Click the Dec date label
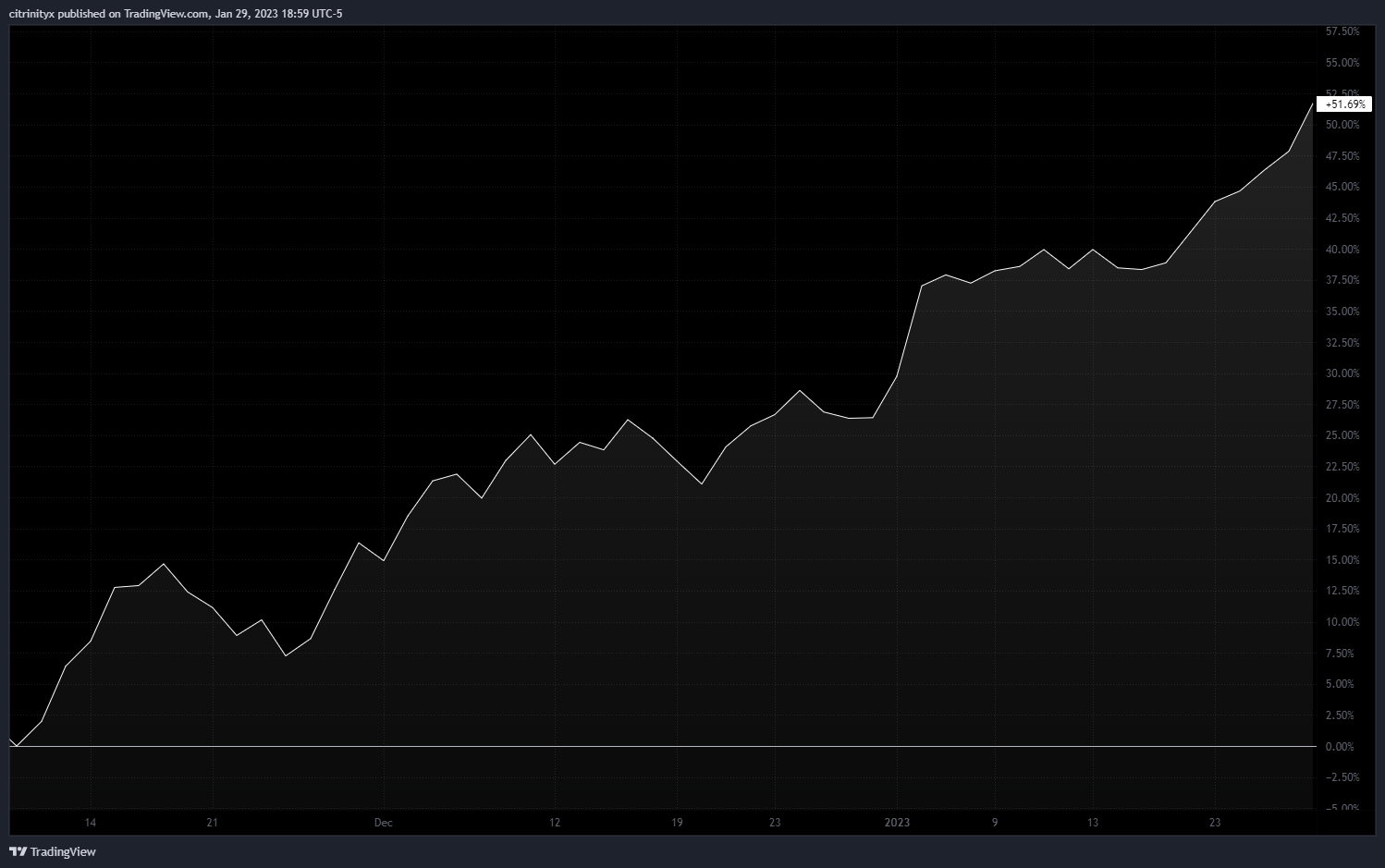The width and height of the screenshot is (1385, 868). (x=383, y=823)
